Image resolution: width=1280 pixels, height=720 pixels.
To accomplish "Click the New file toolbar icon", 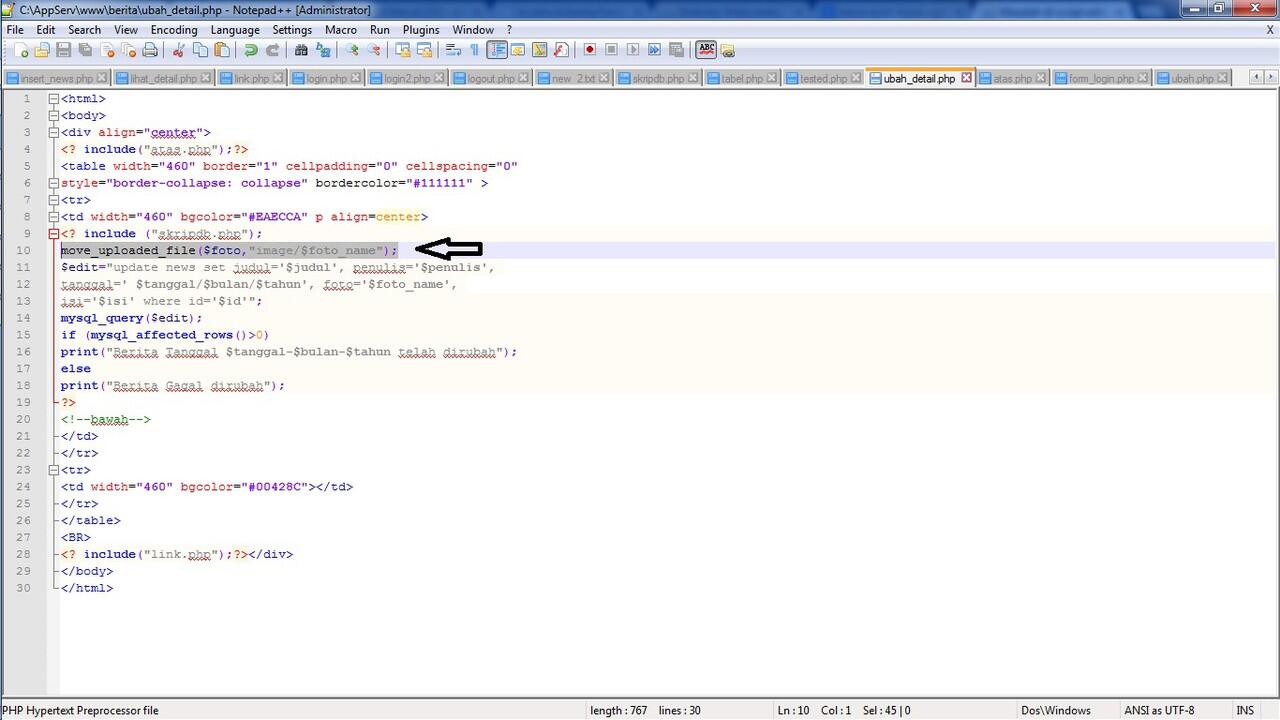I will (21, 50).
